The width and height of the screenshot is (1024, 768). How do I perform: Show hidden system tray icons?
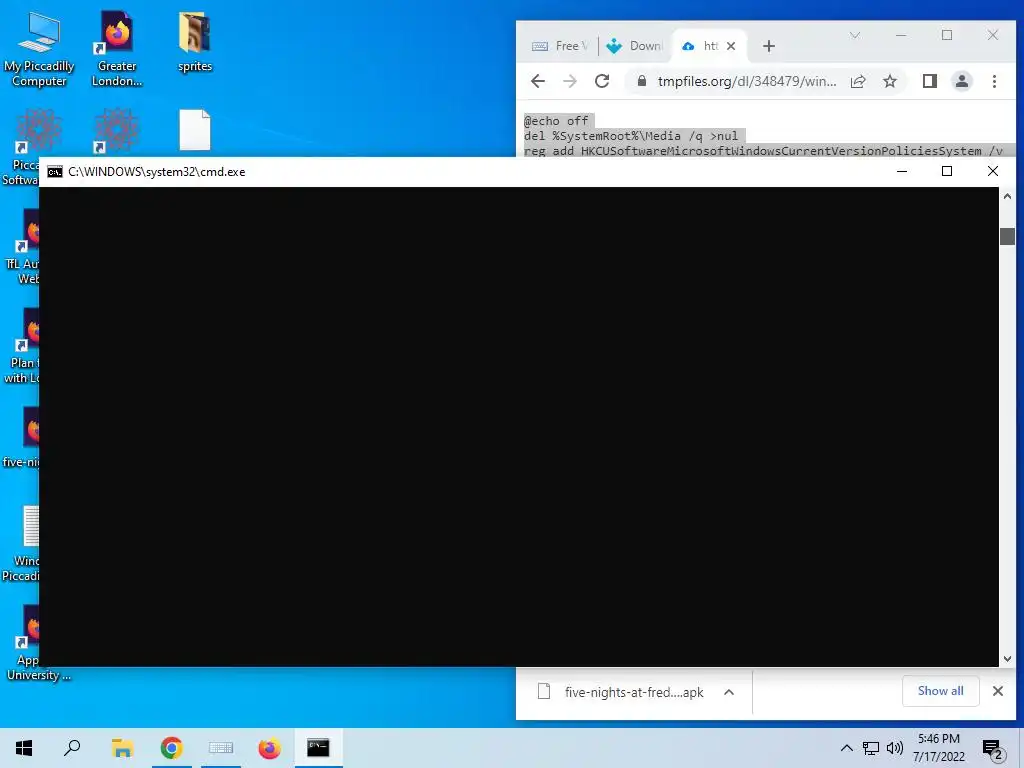(846, 748)
